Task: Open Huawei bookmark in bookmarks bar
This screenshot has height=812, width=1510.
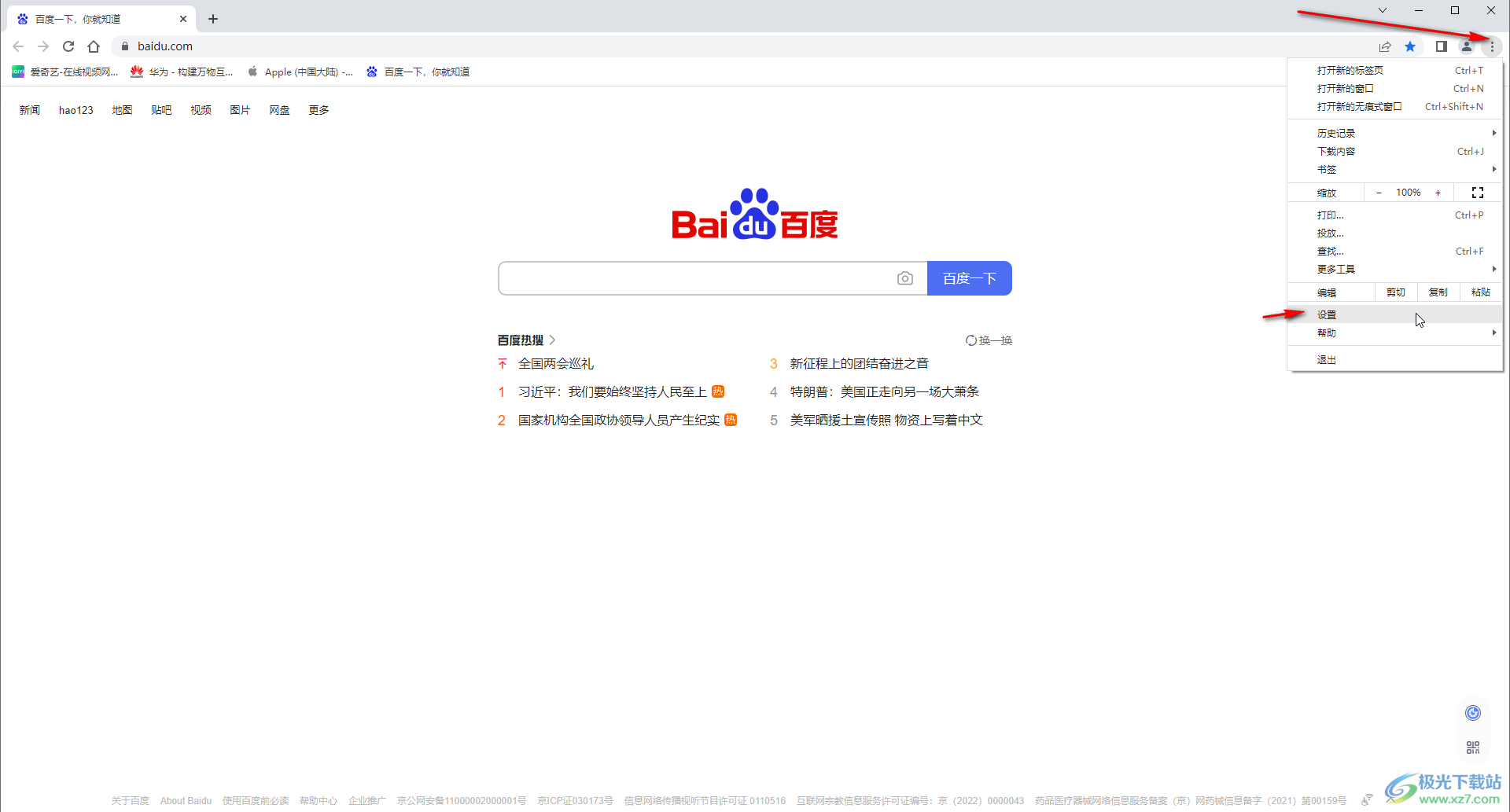Action: pos(182,72)
